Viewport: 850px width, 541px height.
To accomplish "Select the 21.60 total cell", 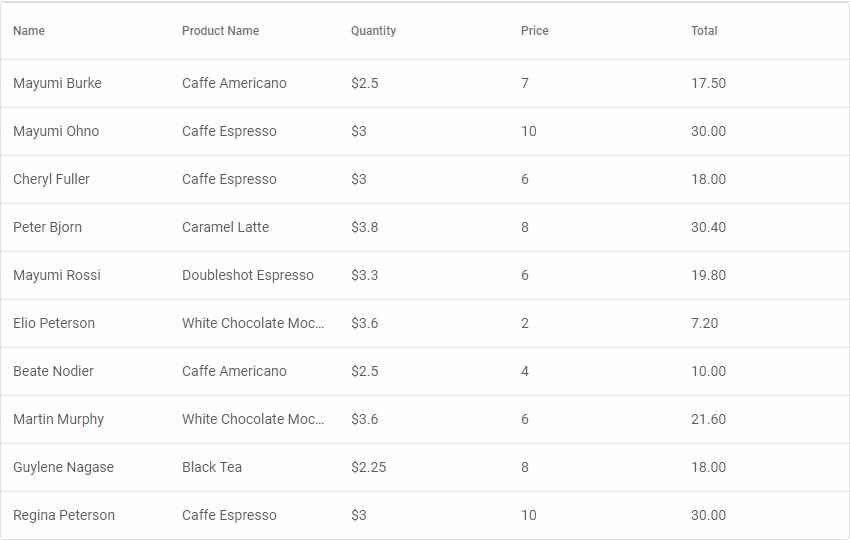I will [x=708, y=419].
